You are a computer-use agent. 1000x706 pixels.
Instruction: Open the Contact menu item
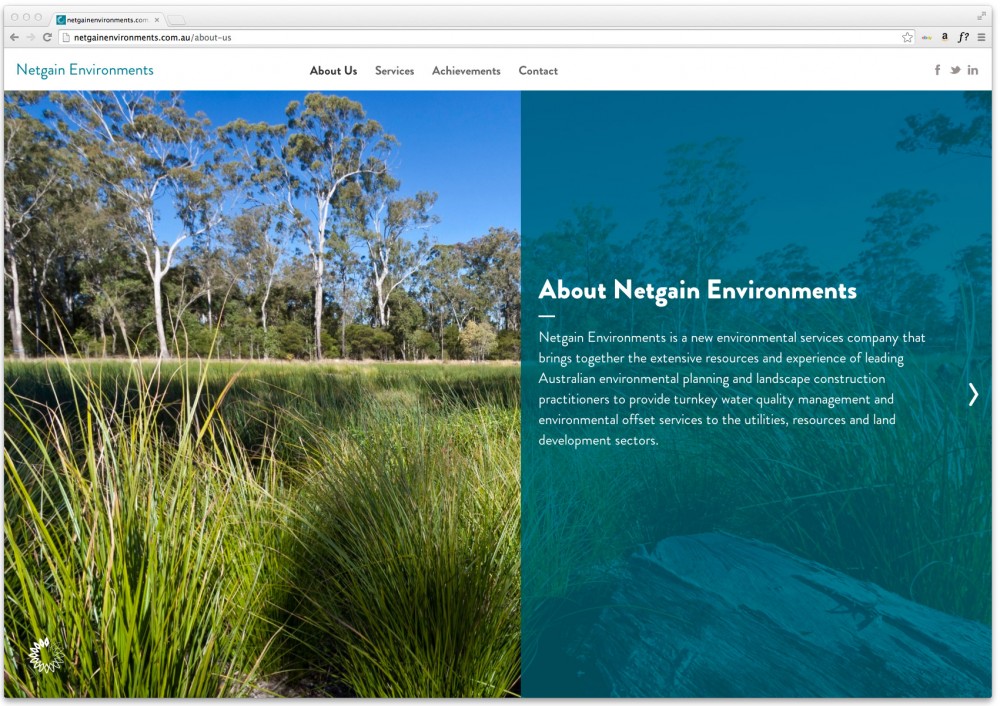[x=538, y=71]
